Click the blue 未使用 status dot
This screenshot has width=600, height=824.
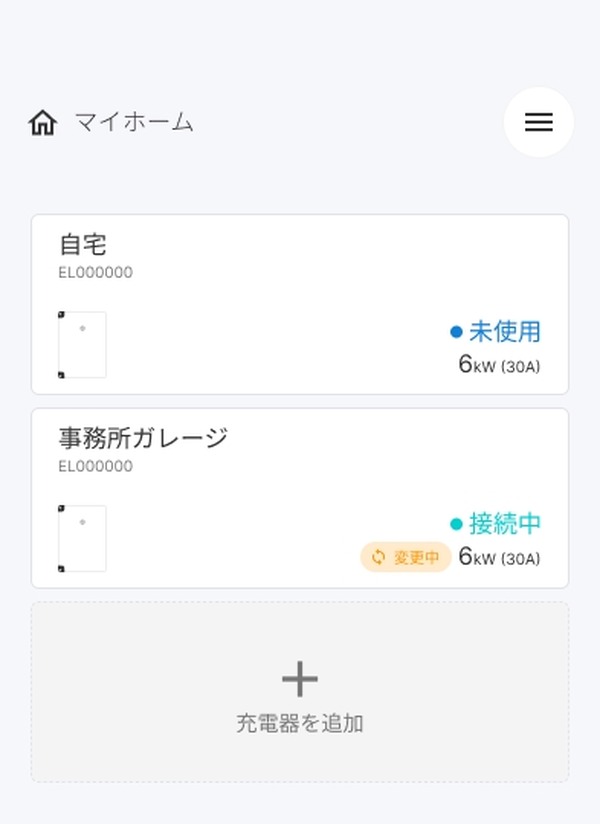point(456,331)
